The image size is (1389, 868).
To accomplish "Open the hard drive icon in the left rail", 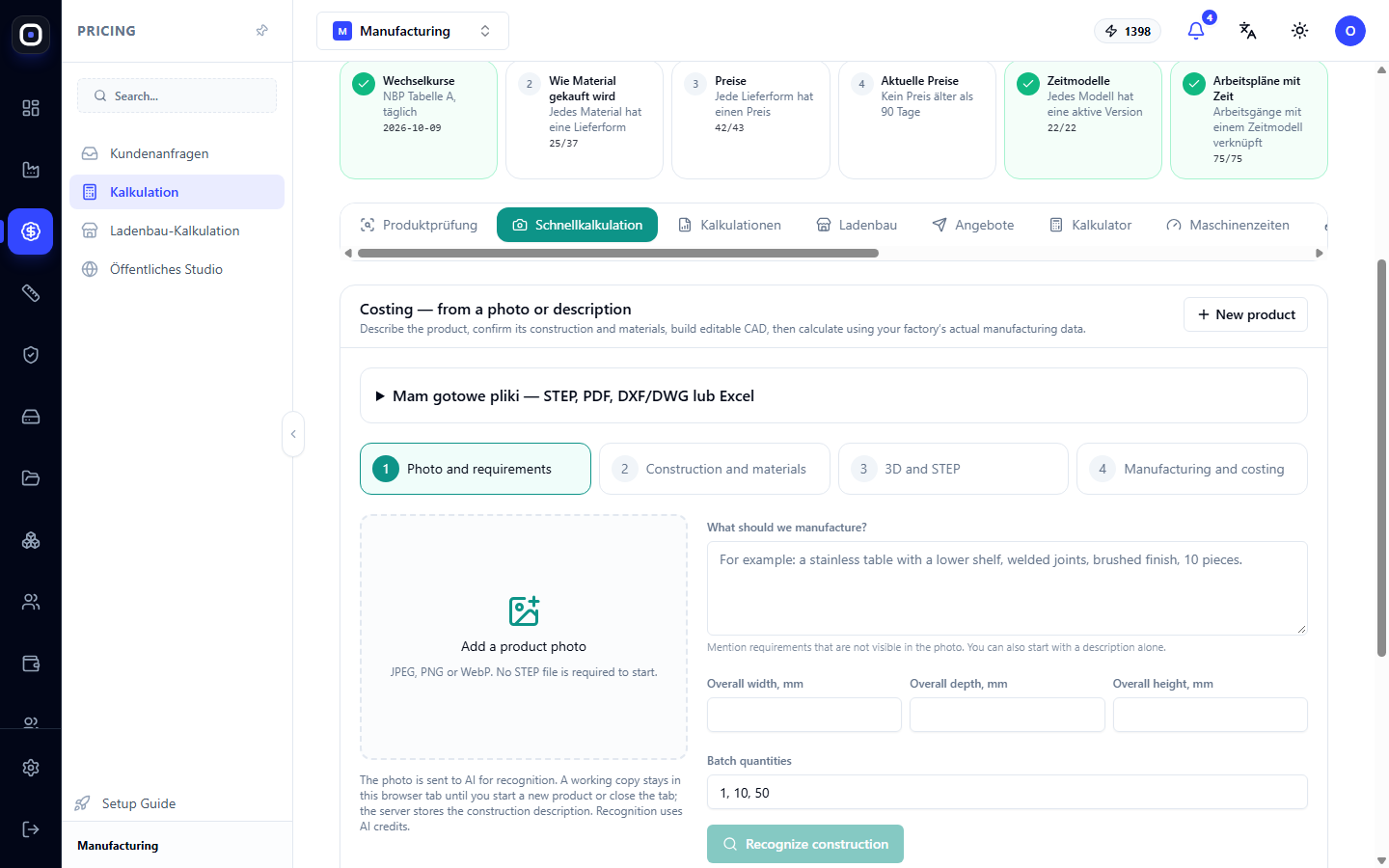I will [31, 417].
